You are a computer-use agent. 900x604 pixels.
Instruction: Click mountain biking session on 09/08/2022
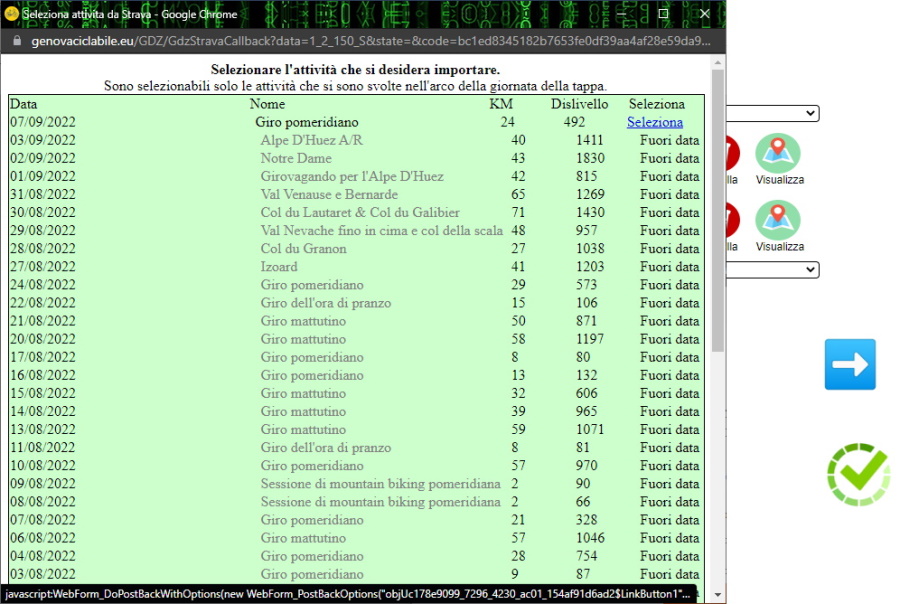pyautogui.click(x=381, y=483)
